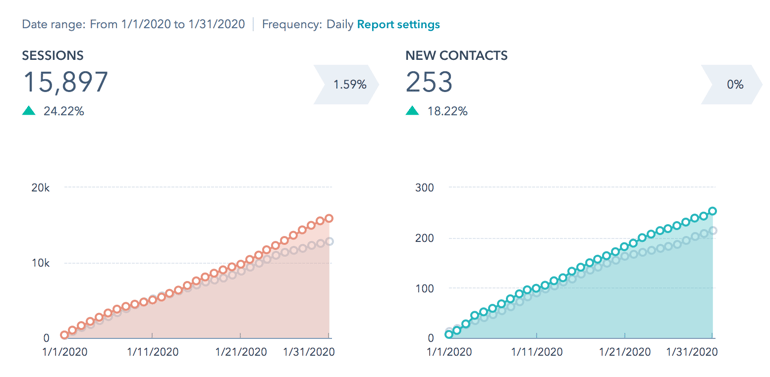
Task: Click the 15,897 sessions total
Action: 65,82
